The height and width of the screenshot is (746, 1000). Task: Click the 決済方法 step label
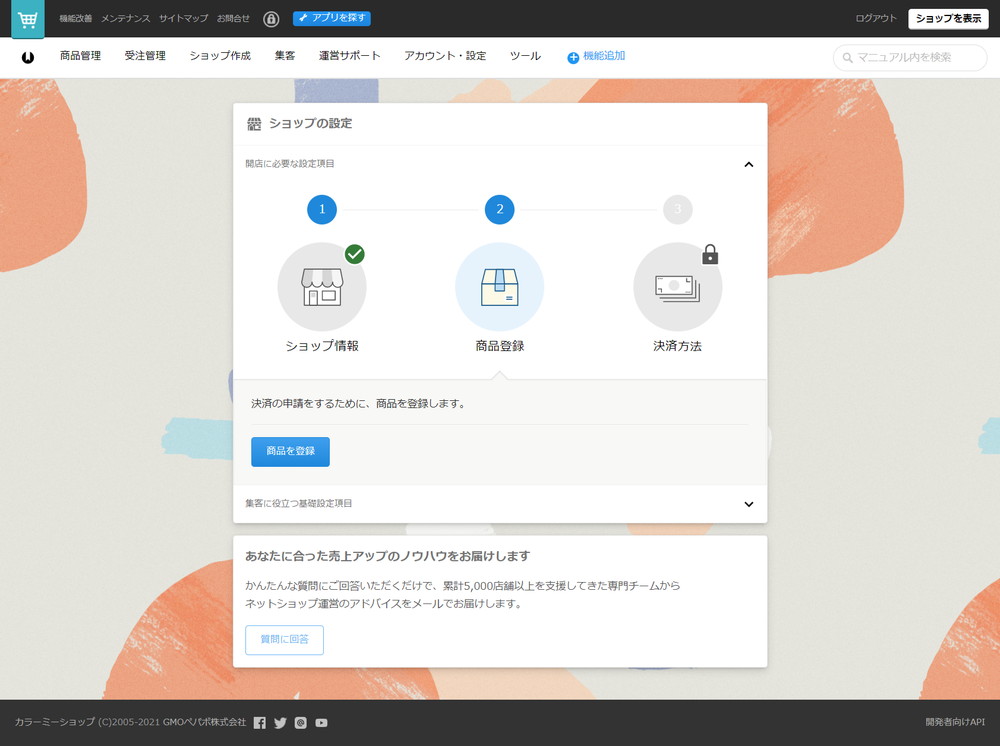(677, 346)
